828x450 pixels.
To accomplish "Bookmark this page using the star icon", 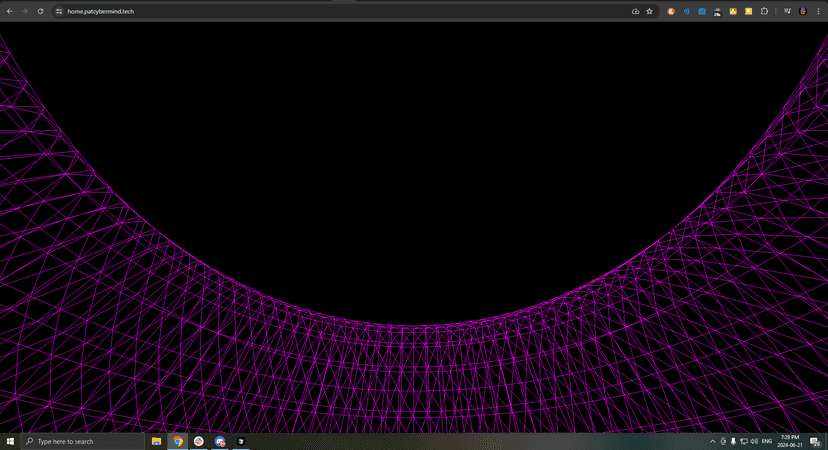I will coord(650,11).
